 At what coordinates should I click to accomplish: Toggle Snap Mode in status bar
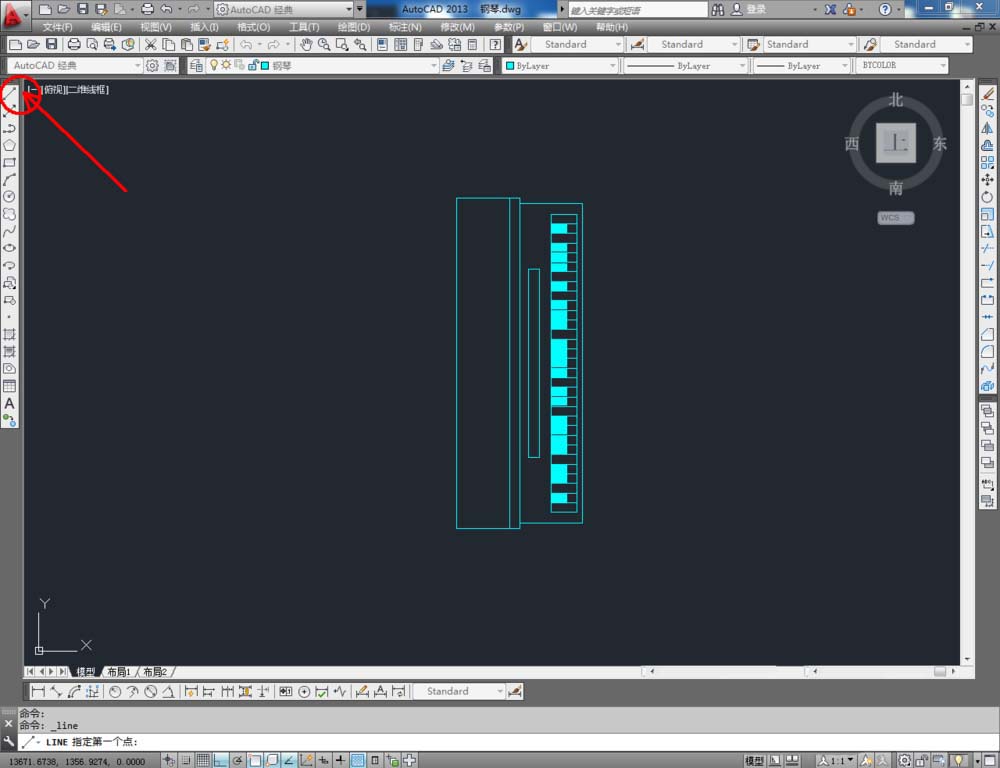[x=186, y=760]
